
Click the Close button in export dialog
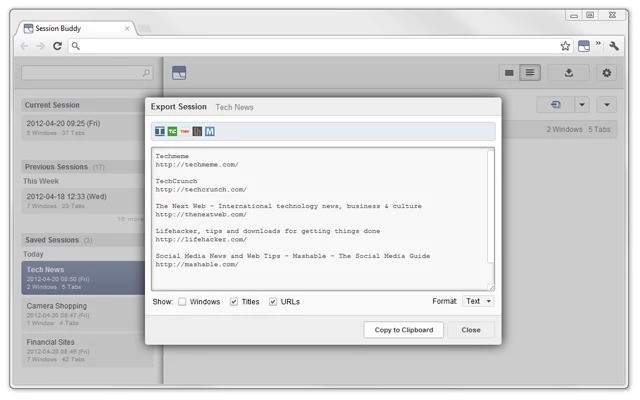click(471, 330)
